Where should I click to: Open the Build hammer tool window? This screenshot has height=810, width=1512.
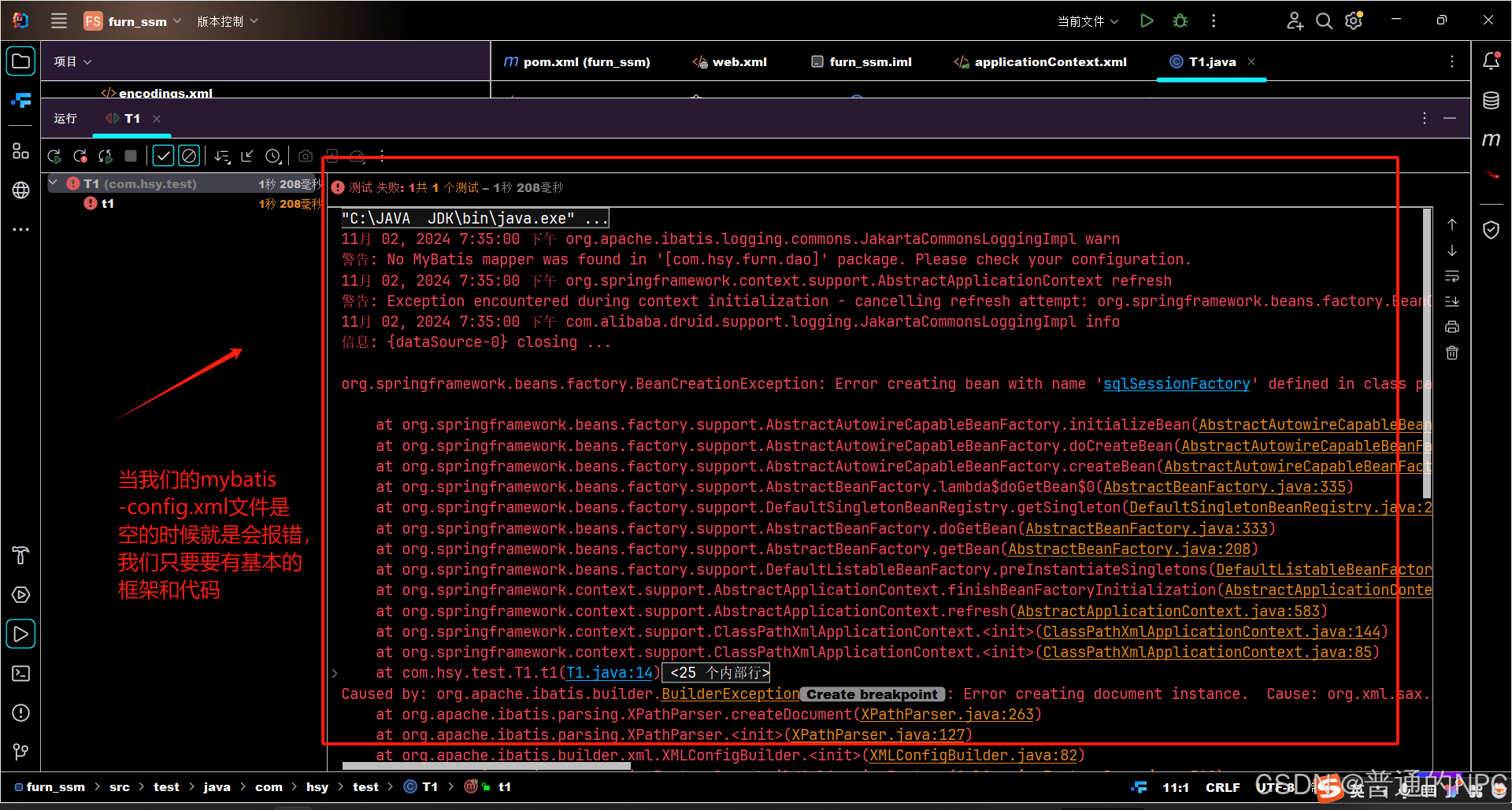(21, 555)
